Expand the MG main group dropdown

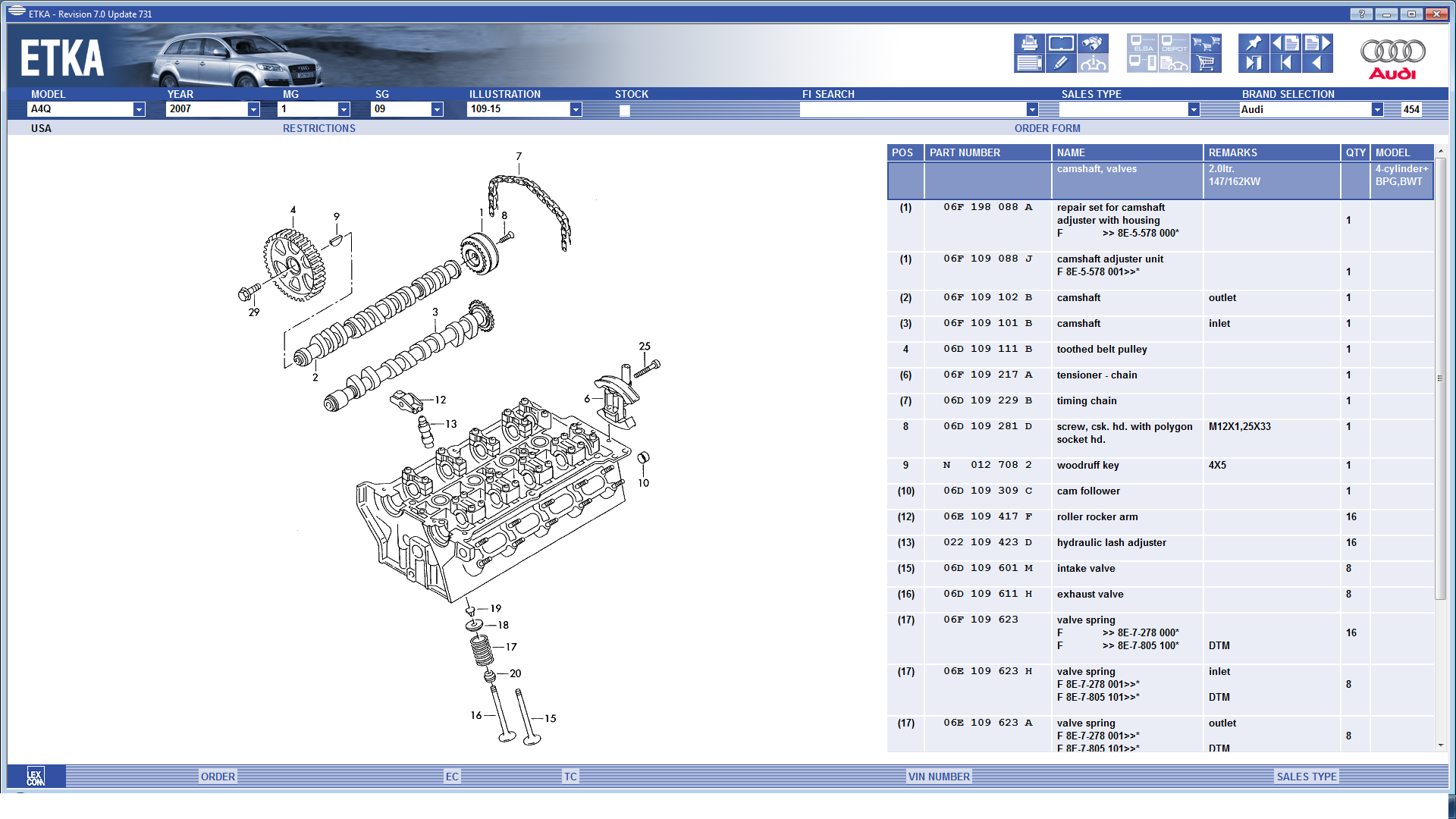(344, 109)
